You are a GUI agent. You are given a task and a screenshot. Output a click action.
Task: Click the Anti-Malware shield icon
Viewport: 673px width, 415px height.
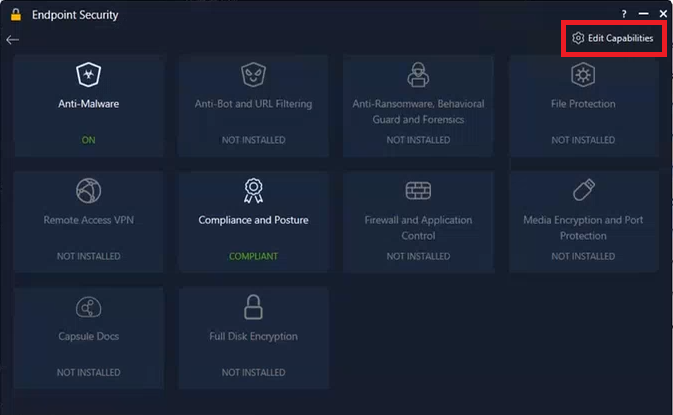88,75
